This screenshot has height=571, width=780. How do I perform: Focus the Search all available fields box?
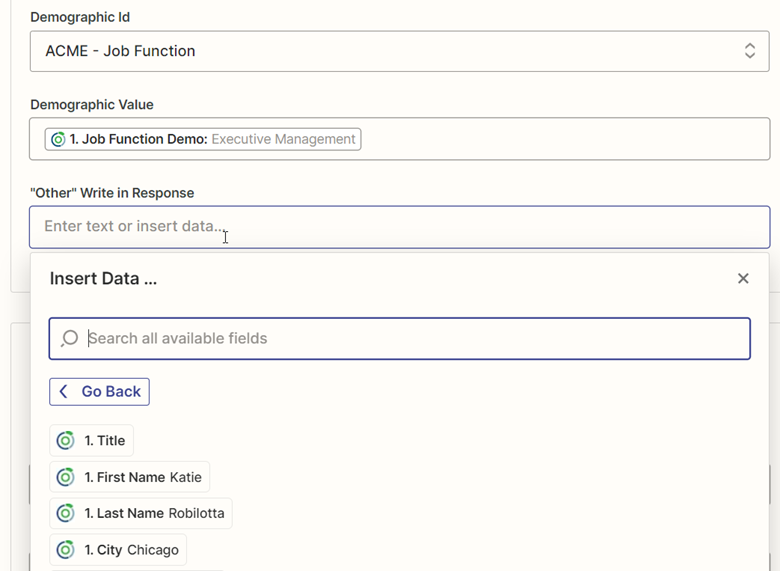click(400, 339)
